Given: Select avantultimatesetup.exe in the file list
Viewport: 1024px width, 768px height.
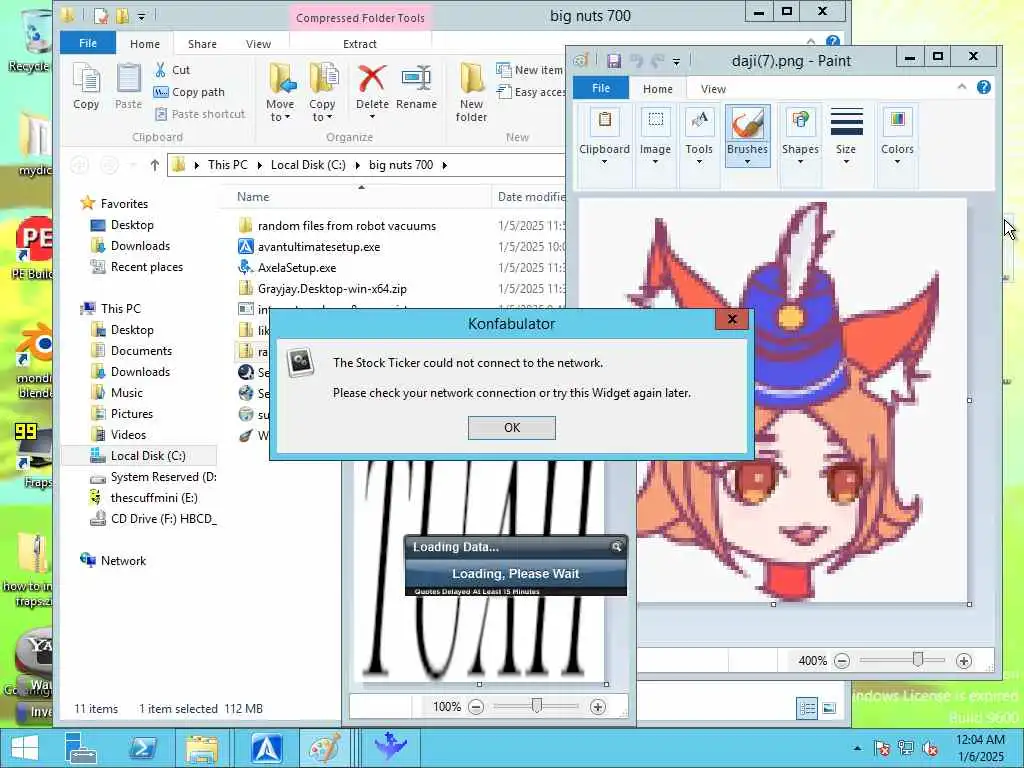Looking at the screenshot, I should 319,247.
